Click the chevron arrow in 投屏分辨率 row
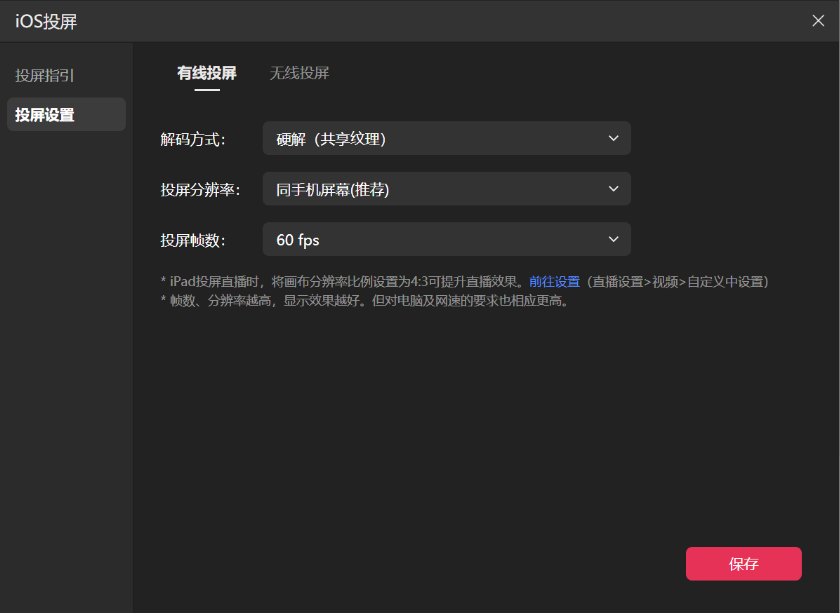Screen dimensions: 840x613 [614, 189]
